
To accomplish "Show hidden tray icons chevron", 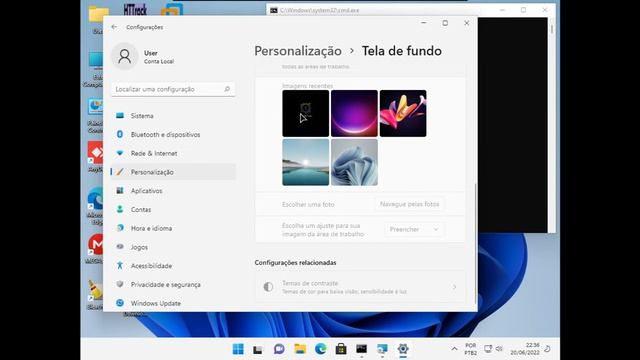I will click(454, 349).
